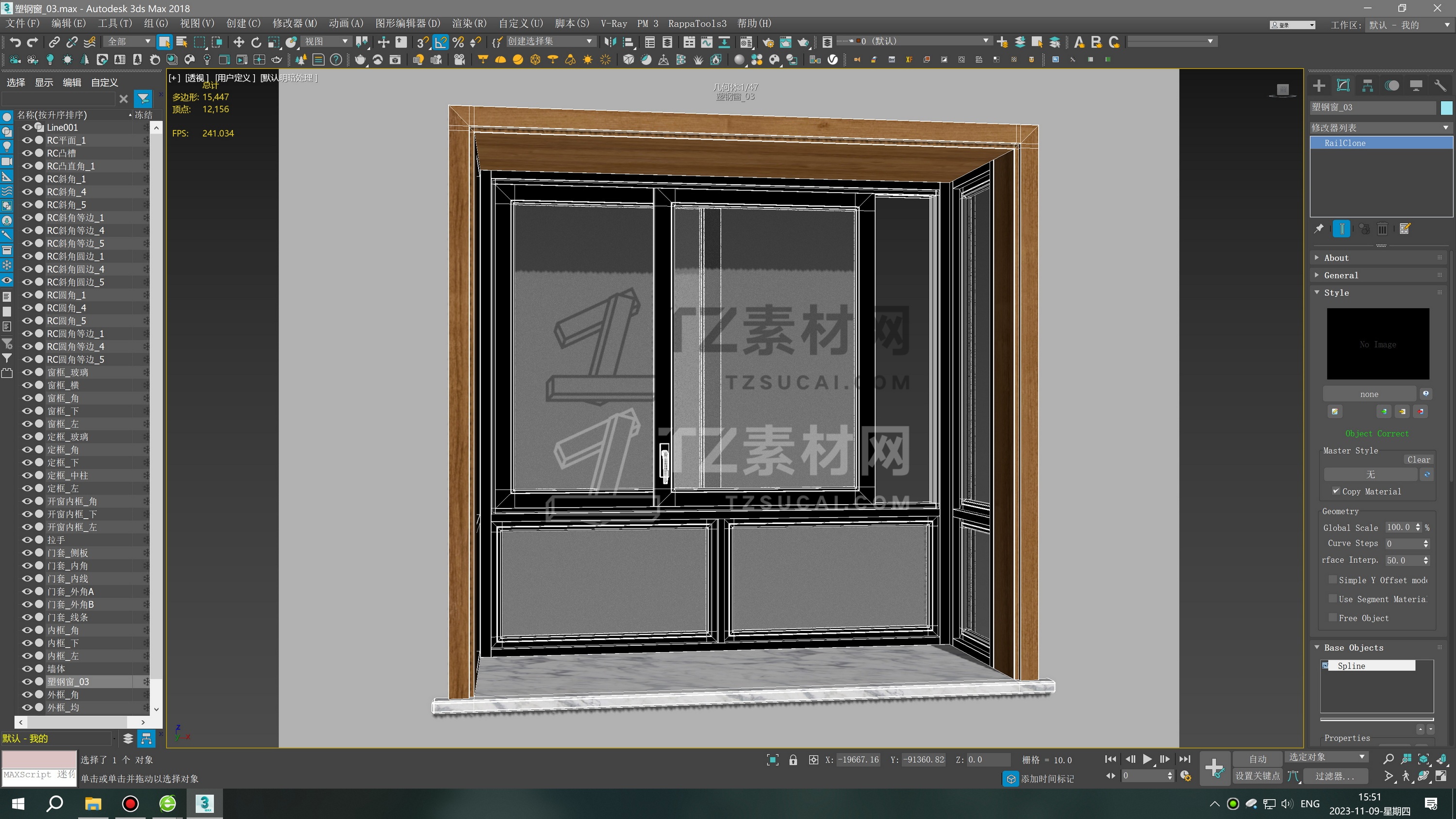This screenshot has width=1456, height=819.
Task: Click the remove modifier trash icon
Action: tap(1382, 229)
